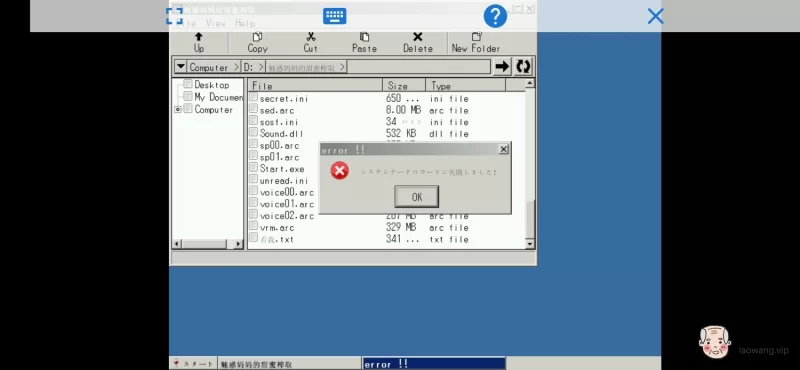The width and height of the screenshot is (800, 370).
Task: Click the file icon of sosf.ini
Action: 254,121
